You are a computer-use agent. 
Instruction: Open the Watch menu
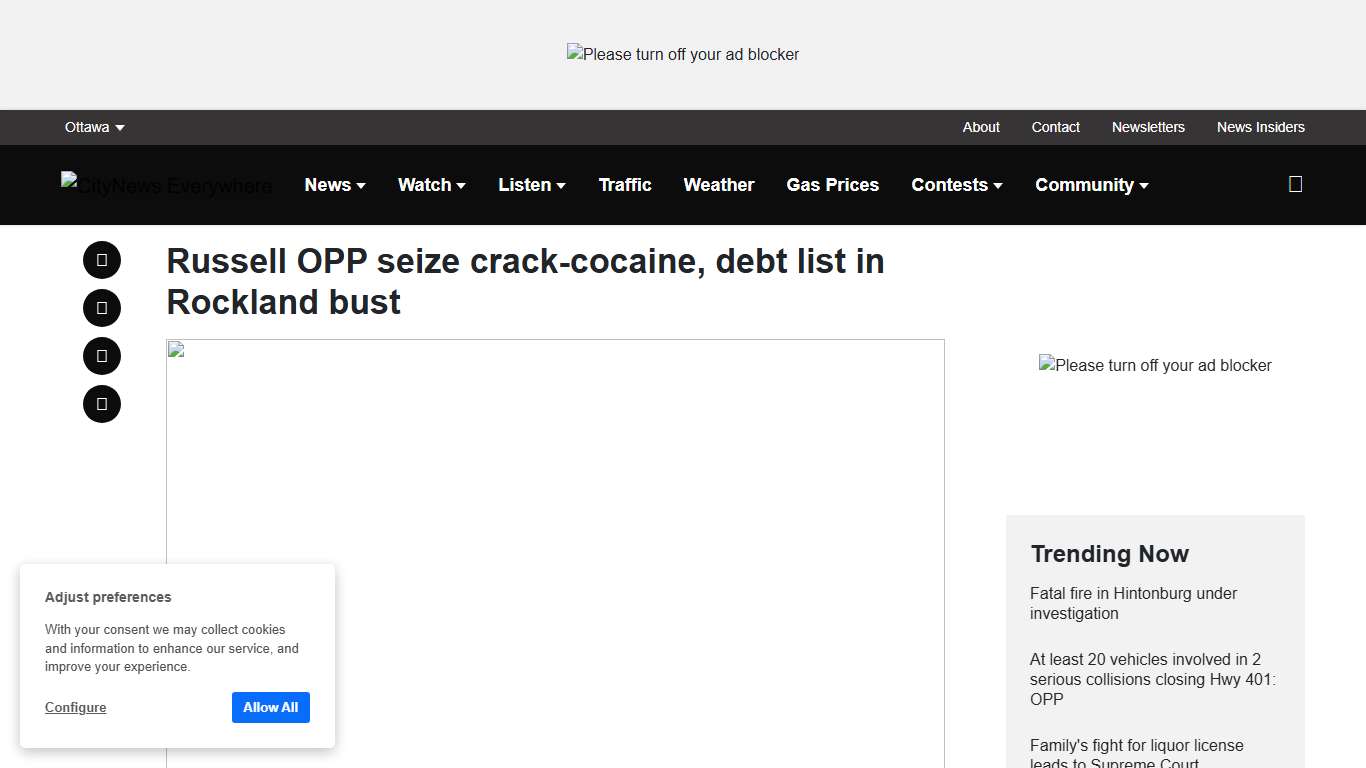pyautogui.click(x=431, y=184)
